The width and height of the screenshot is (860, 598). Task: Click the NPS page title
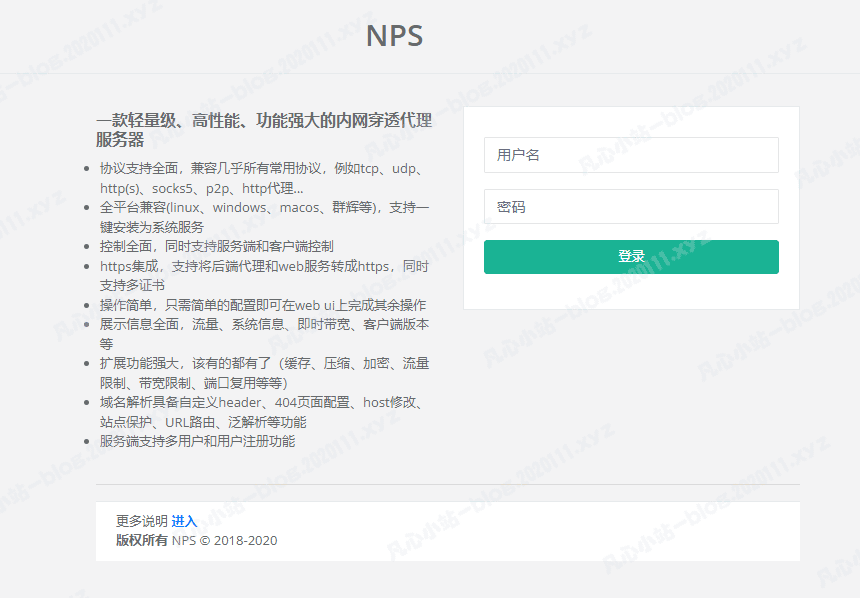pyautogui.click(x=394, y=36)
